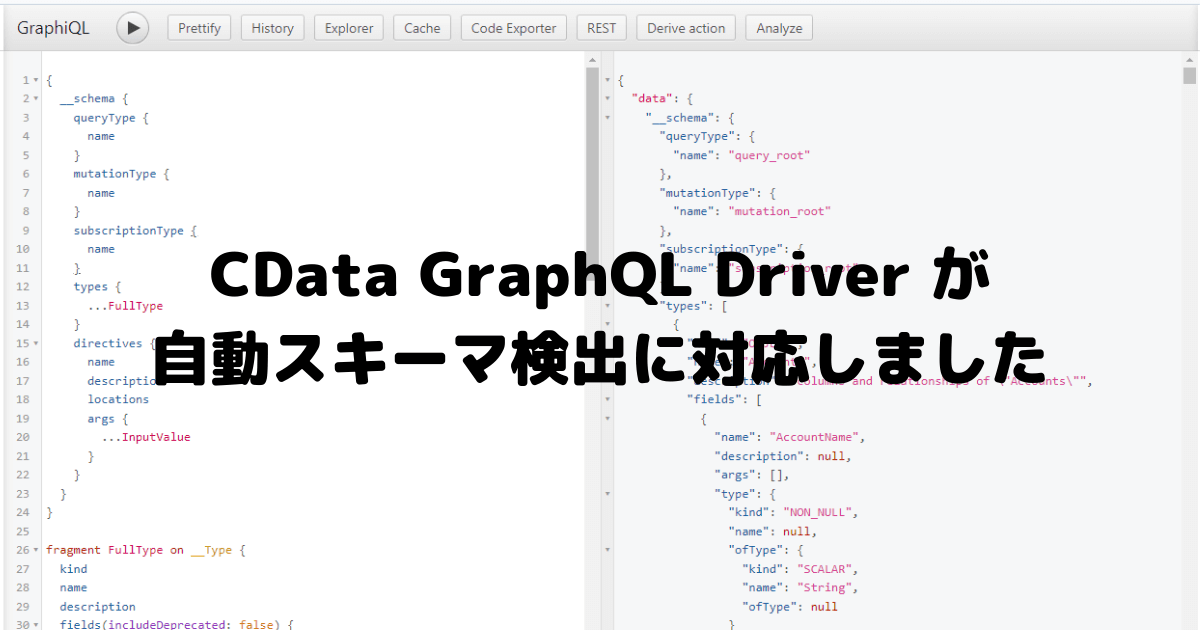The image size is (1200, 630).
Task: Collapse the __schema block at line 2
Action: point(36,99)
